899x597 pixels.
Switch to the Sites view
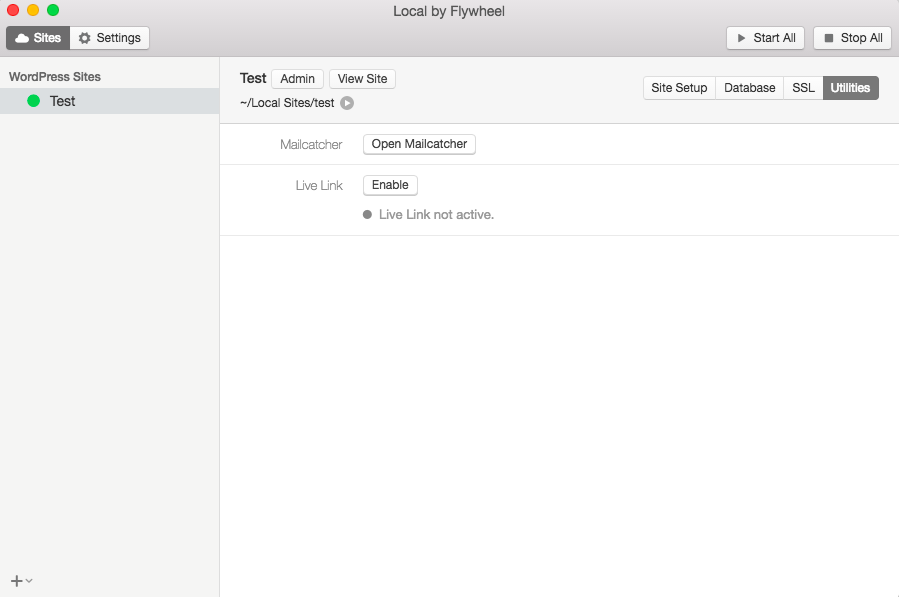38,38
